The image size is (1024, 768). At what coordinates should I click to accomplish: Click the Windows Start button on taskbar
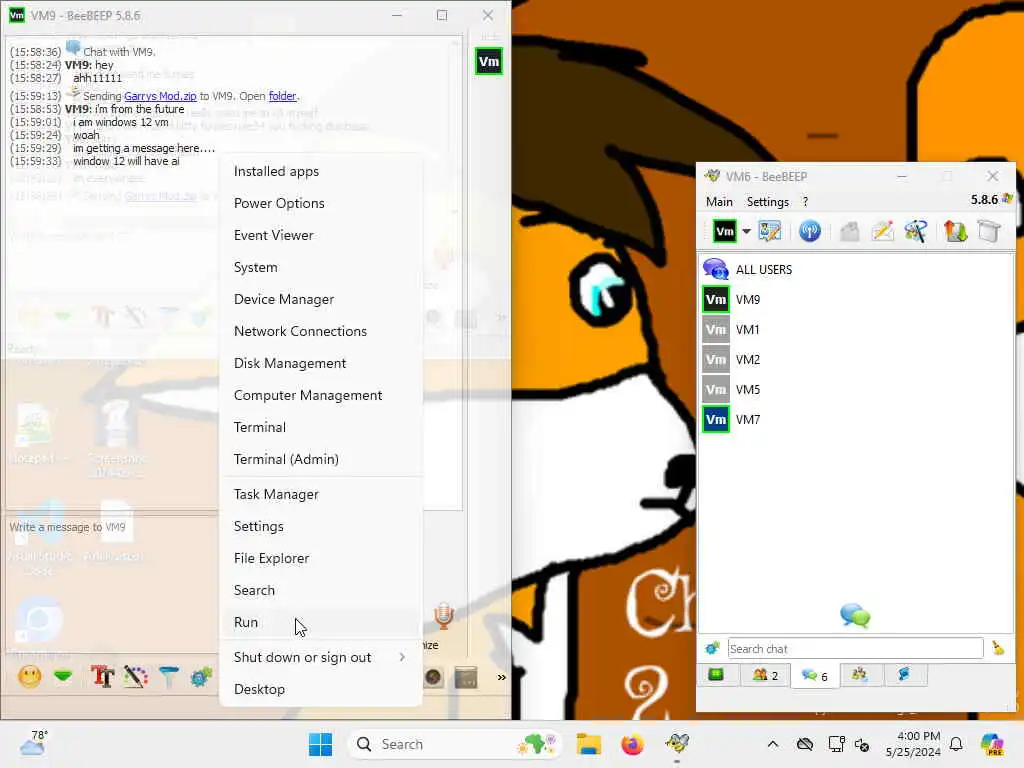click(x=320, y=744)
